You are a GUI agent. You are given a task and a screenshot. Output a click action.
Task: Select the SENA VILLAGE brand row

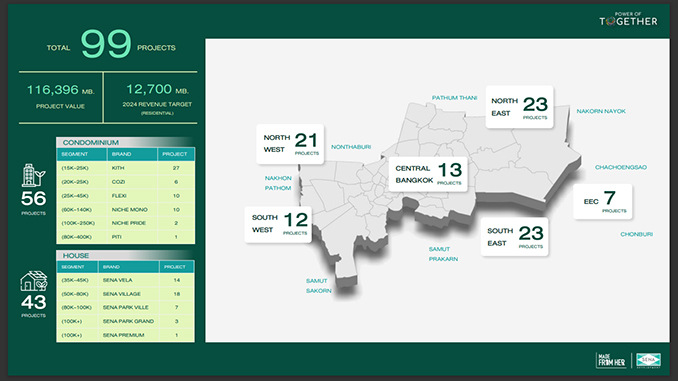(x=125, y=294)
